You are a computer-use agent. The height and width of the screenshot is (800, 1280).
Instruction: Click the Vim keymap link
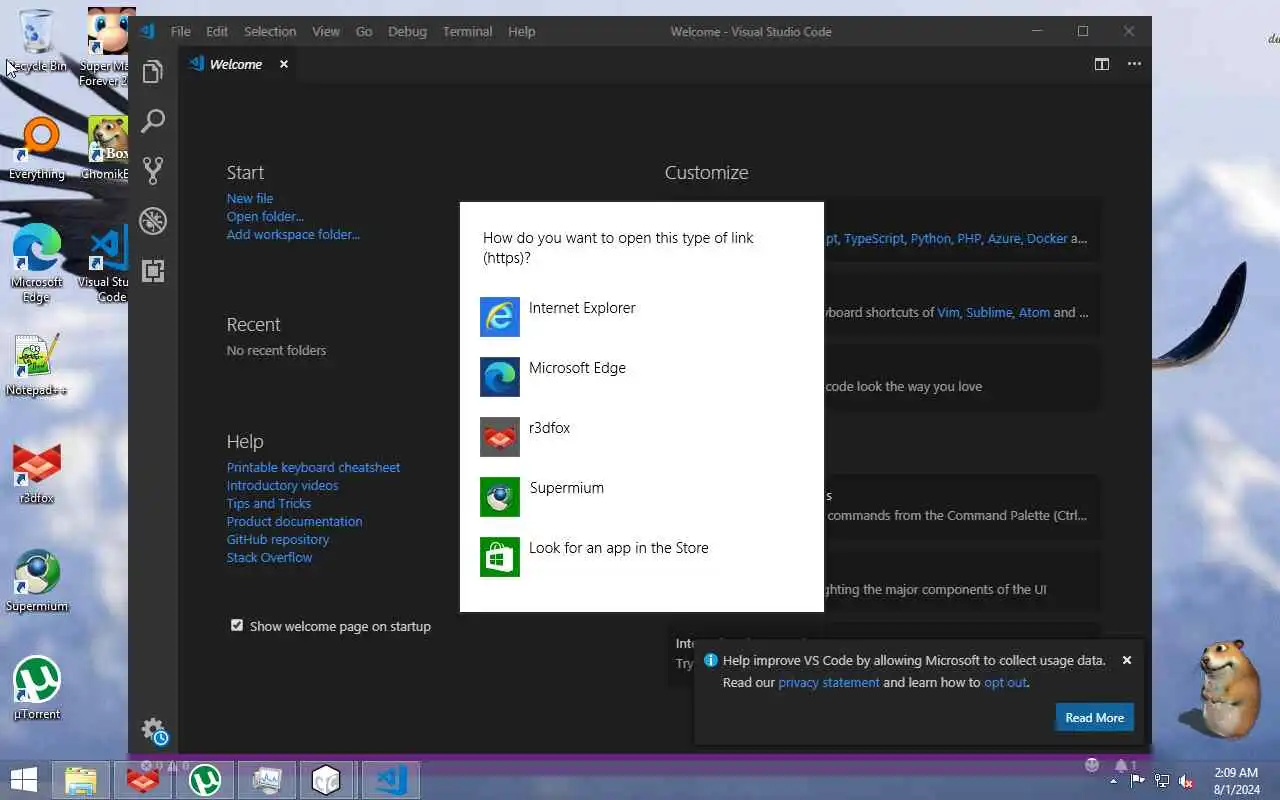(x=948, y=312)
